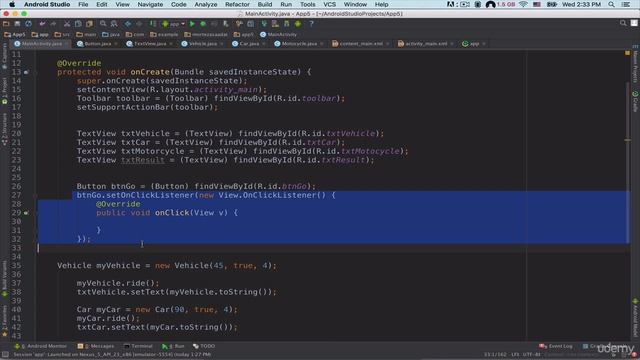Click the warning marker at top of scrollbar
640x360 pixels.
pyautogui.click(x=627, y=53)
